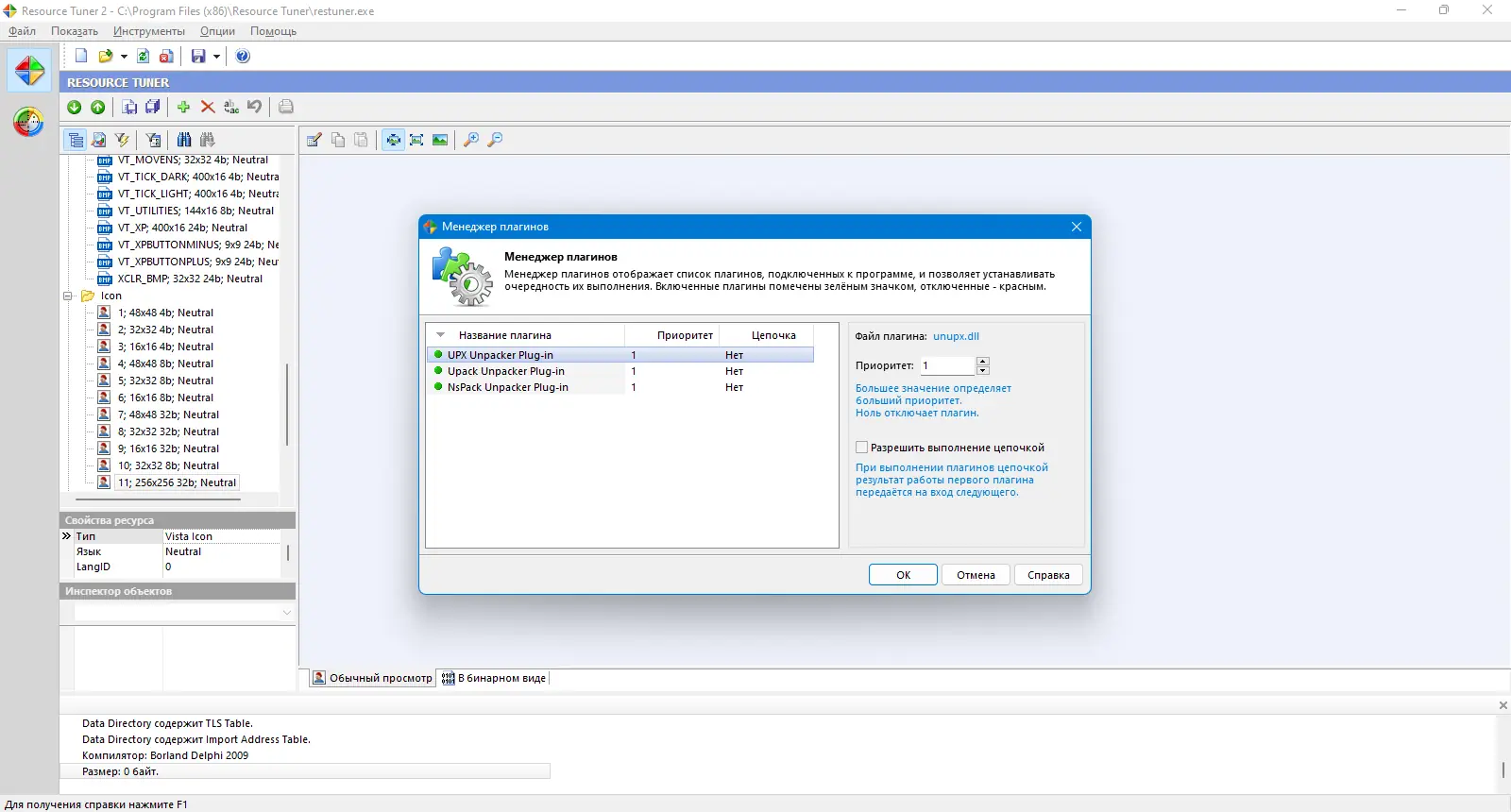
Task: Go to next resource with green down arrow
Action: [75, 107]
